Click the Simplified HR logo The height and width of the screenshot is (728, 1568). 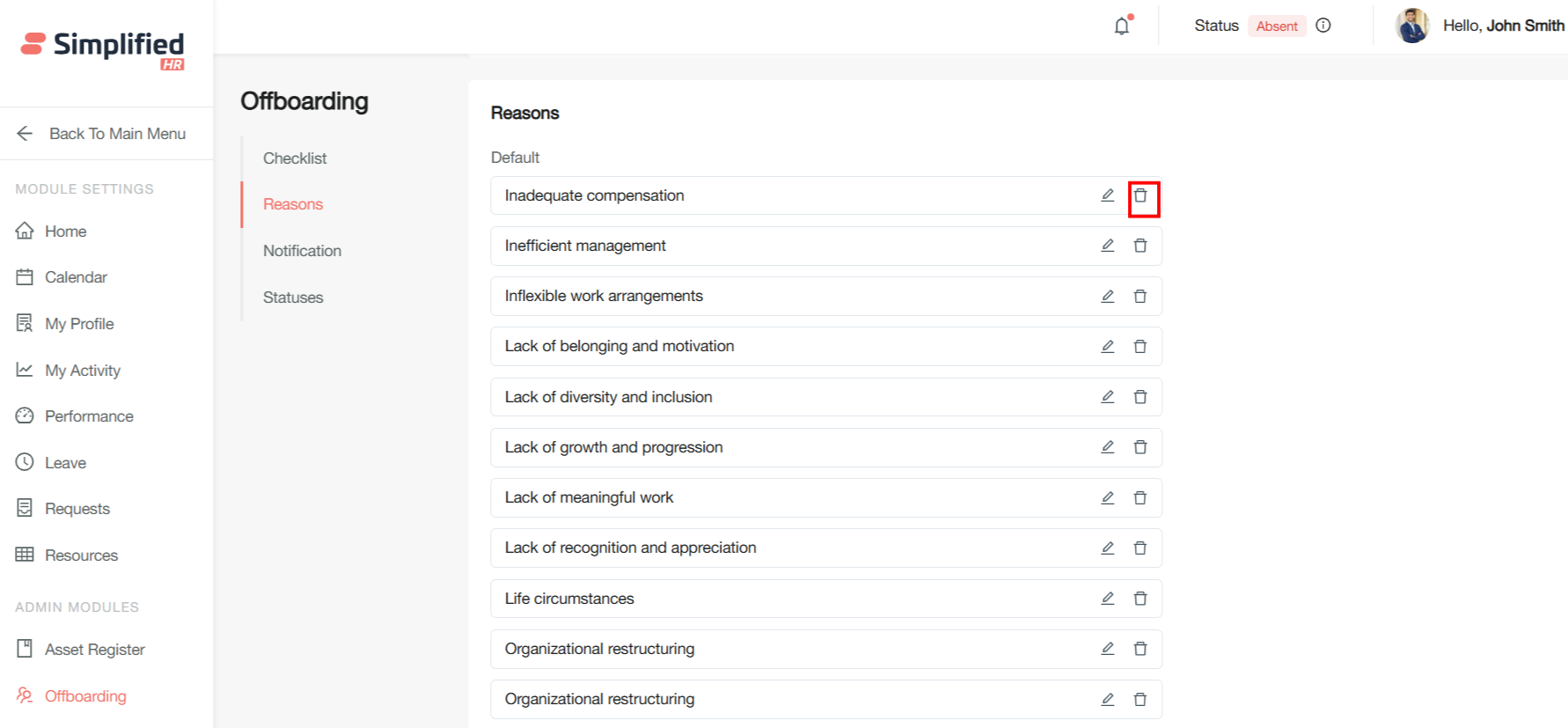click(103, 48)
